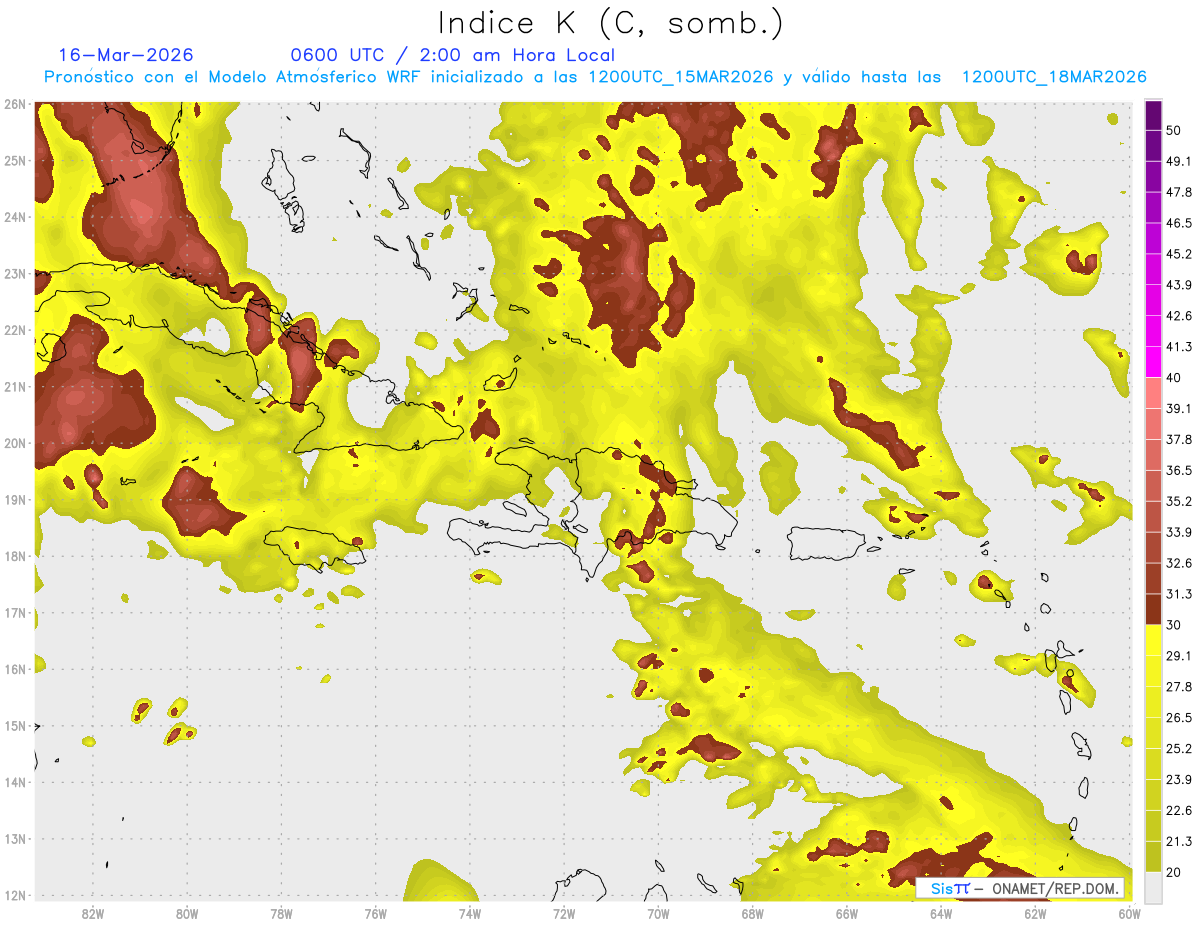Viewport: 1200px width, 927px height.
Task: Click the "68W" longitude label
Action: click(753, 913)
